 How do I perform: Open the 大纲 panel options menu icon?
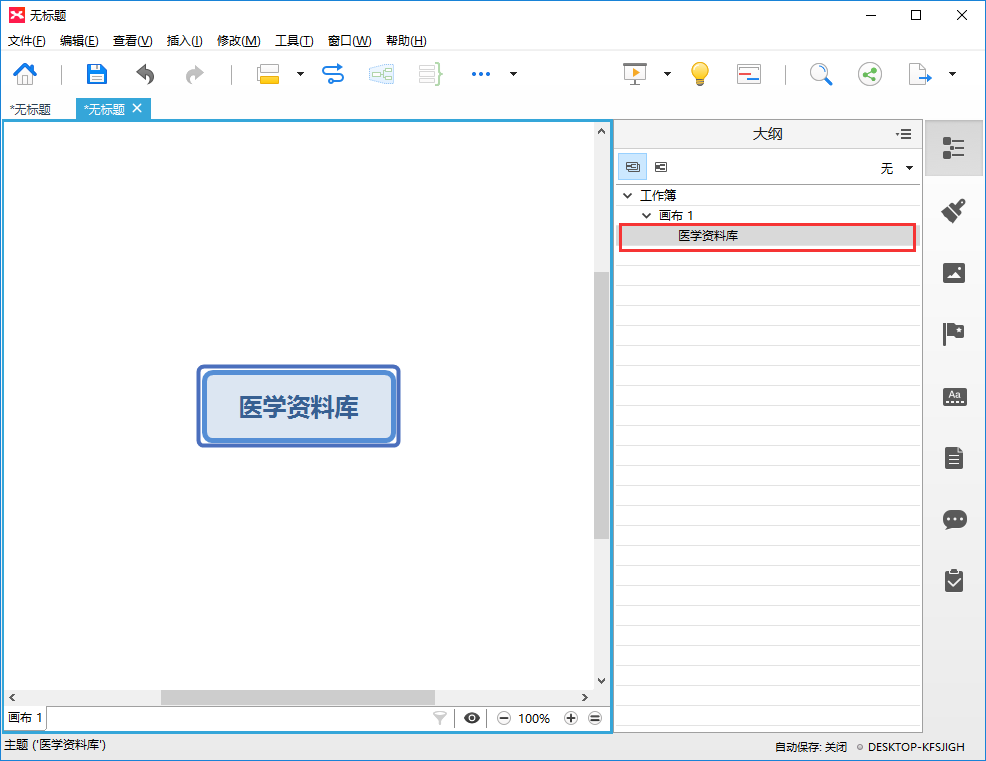904,134
